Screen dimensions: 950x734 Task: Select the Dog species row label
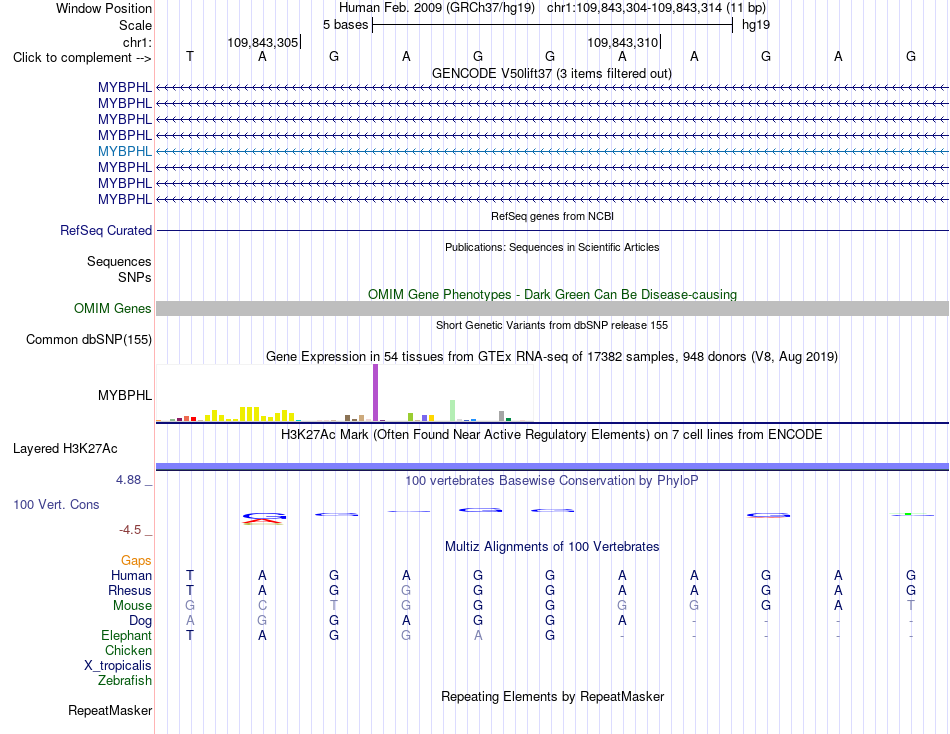click(x=140, y=621)
